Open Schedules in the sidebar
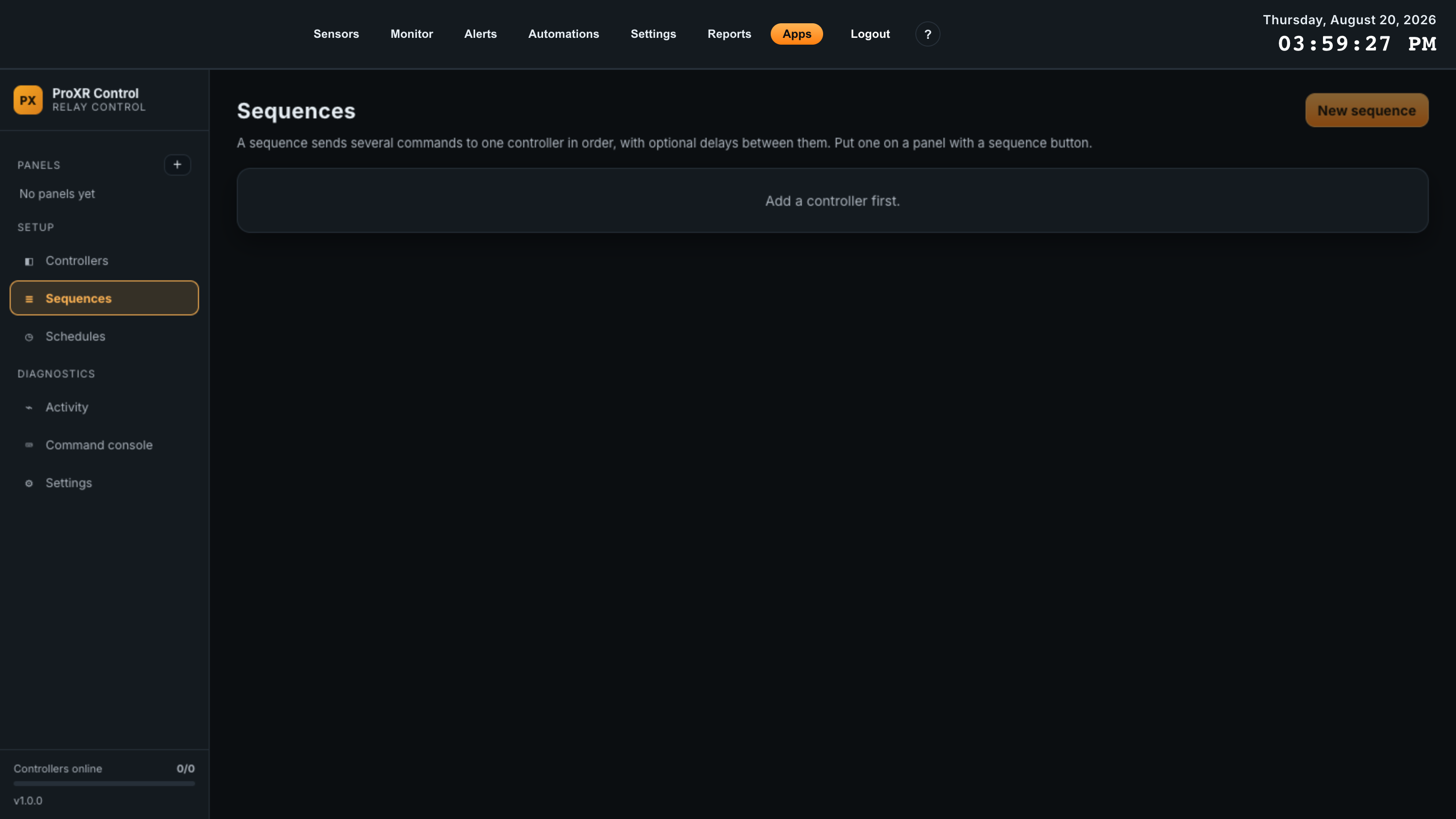This screenshot has width=1456, height=819. [104, 336]
